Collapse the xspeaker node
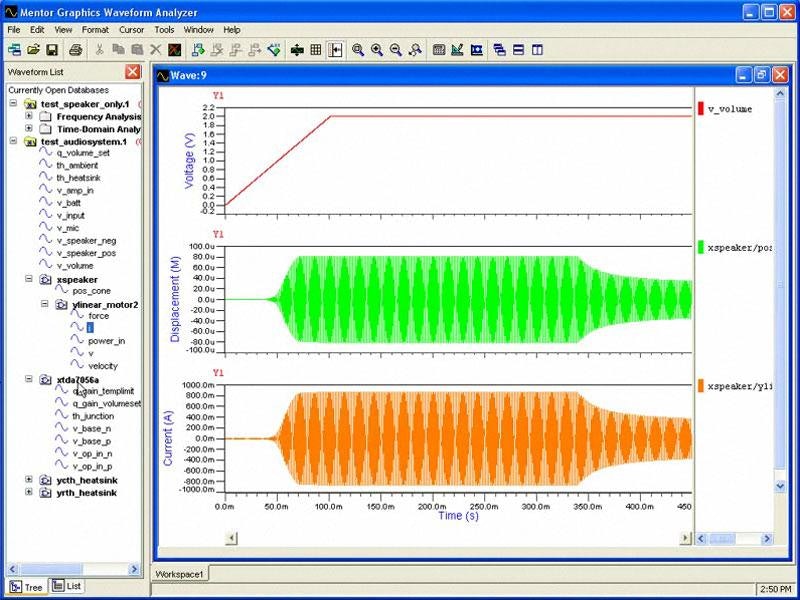Viewport: 800px width, 600px height. click(29, 279)
